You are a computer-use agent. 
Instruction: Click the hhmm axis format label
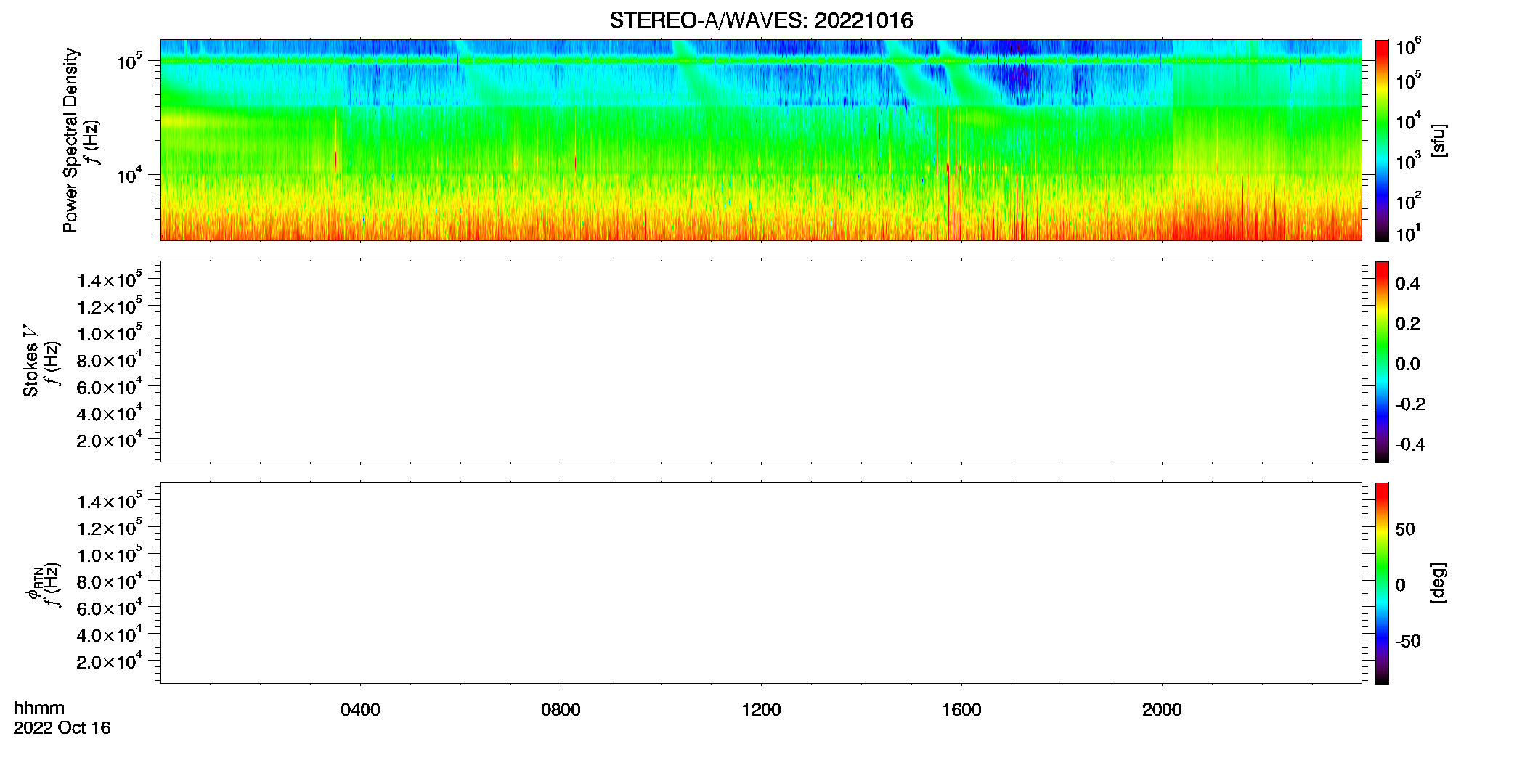coord(39,708)
